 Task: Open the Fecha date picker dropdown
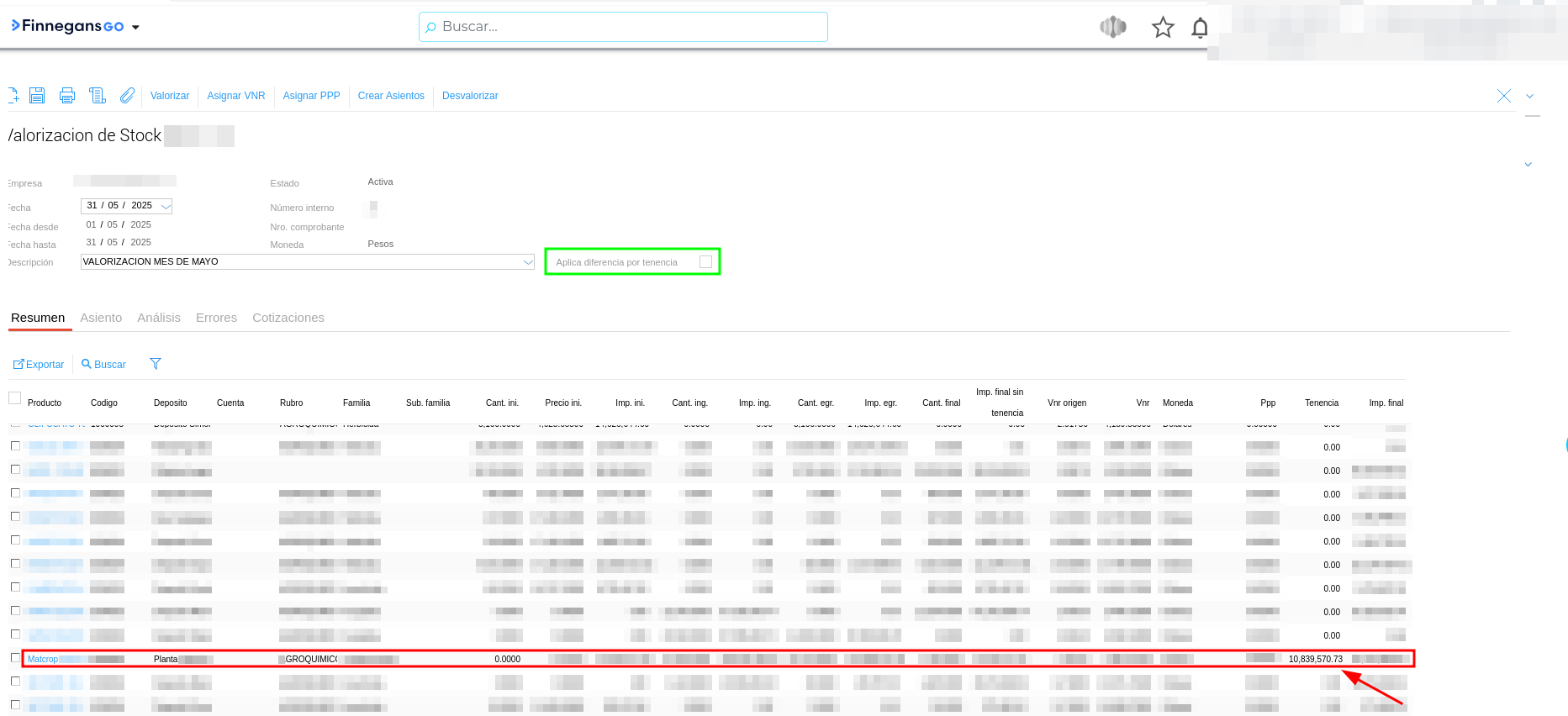[x=166, y=207]
